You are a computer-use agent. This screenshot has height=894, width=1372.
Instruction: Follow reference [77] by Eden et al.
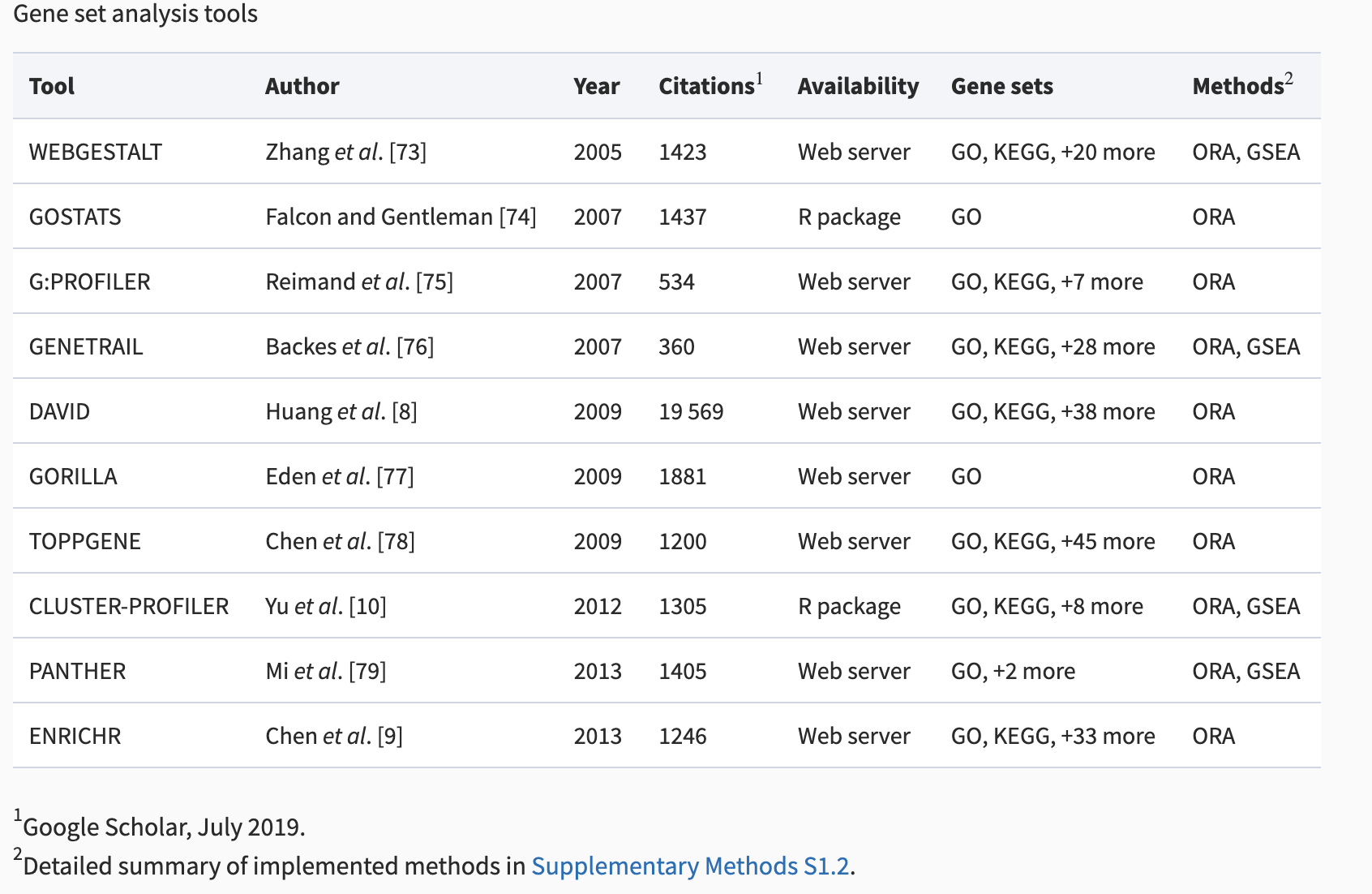pyautogui.click(x=395, y=477)
